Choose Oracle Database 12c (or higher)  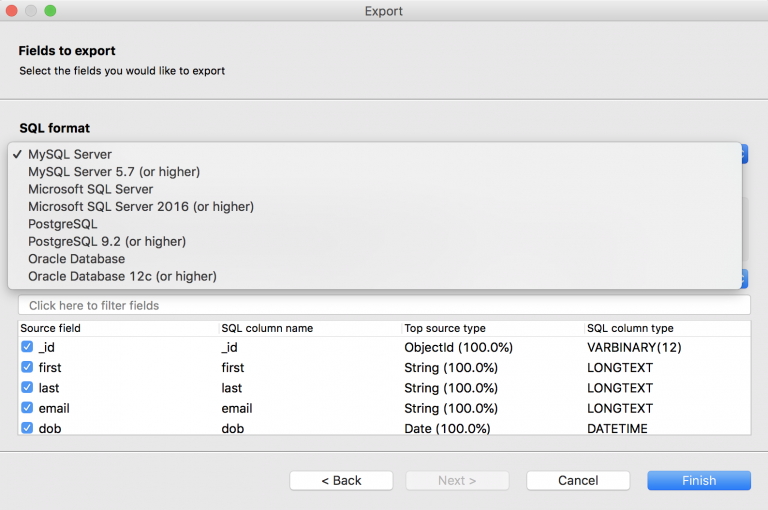click(122, 276)
